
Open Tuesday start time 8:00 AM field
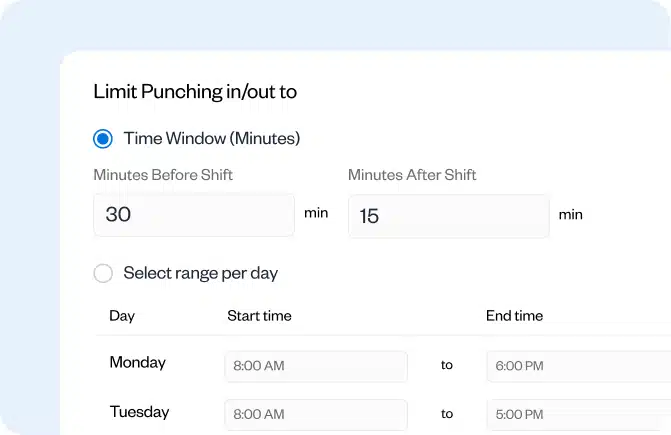tap(316, 414)
